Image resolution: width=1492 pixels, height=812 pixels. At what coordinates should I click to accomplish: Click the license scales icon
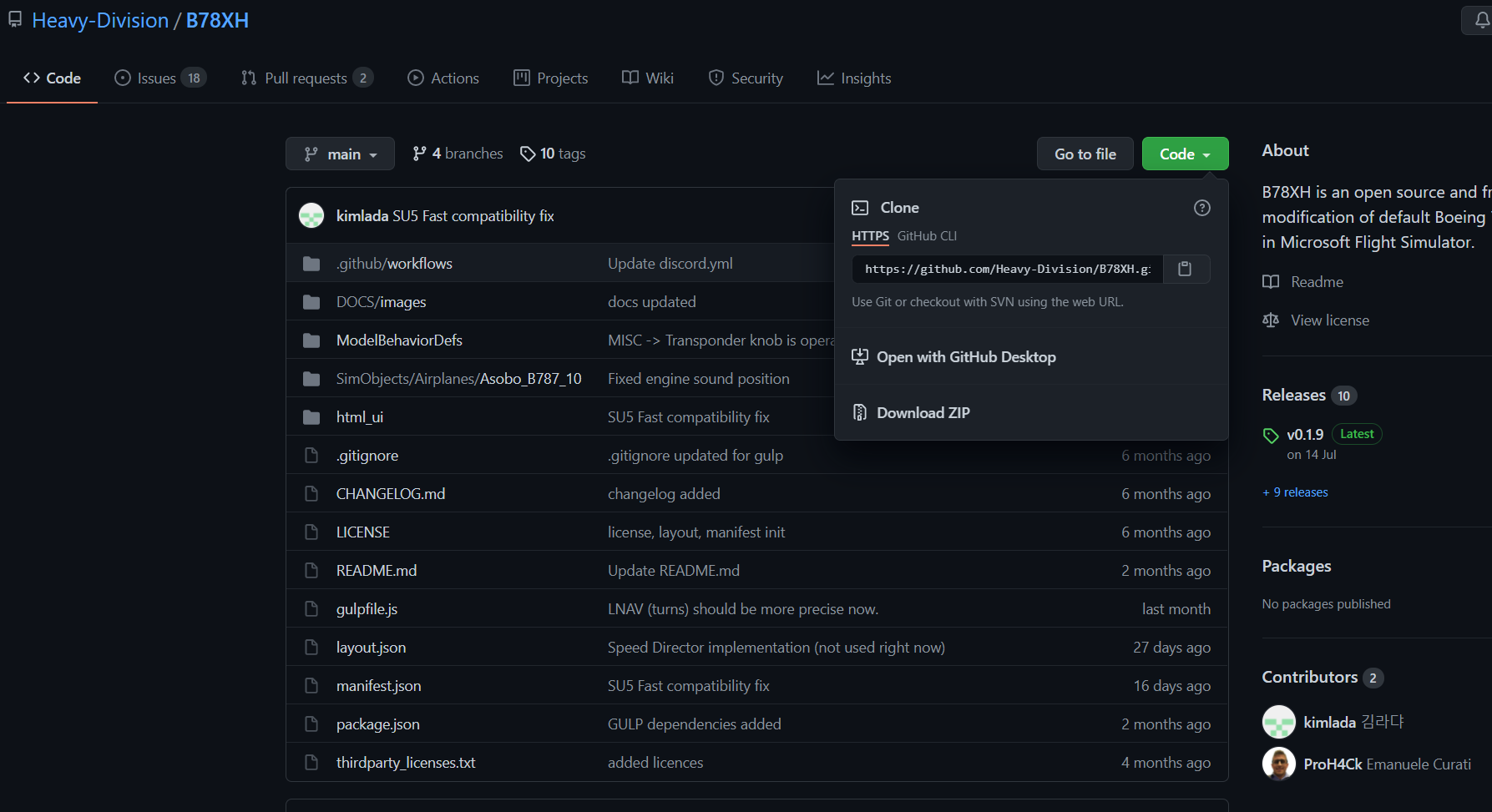1271,320
